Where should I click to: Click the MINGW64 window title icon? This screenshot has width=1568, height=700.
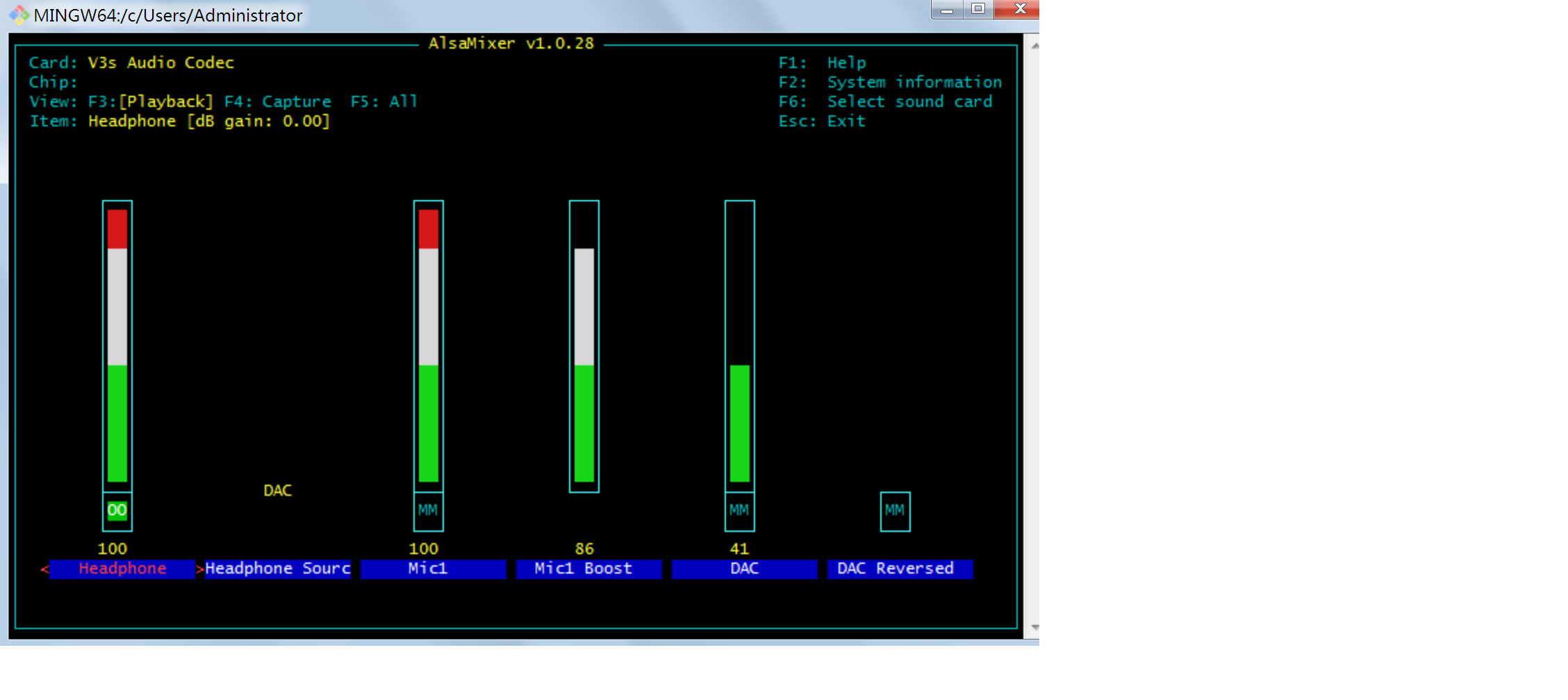coord(19,15)
